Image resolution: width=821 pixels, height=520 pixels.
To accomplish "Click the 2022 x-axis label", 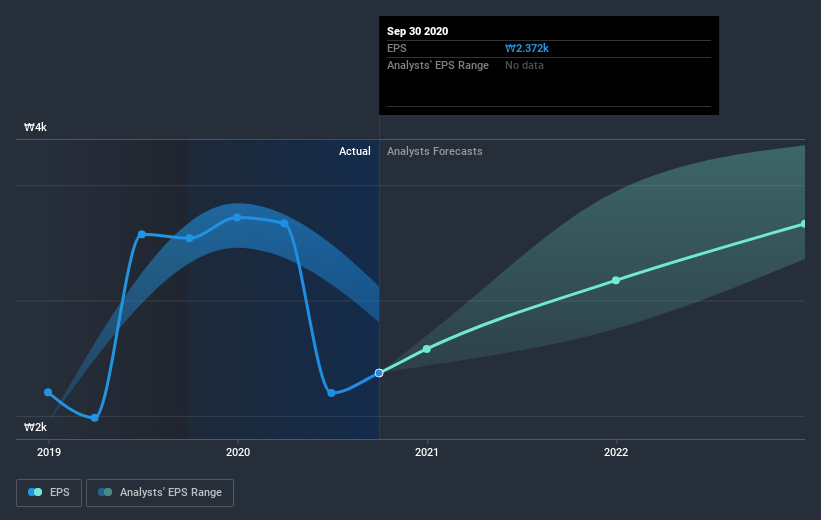I will click(x=616, y=452).
